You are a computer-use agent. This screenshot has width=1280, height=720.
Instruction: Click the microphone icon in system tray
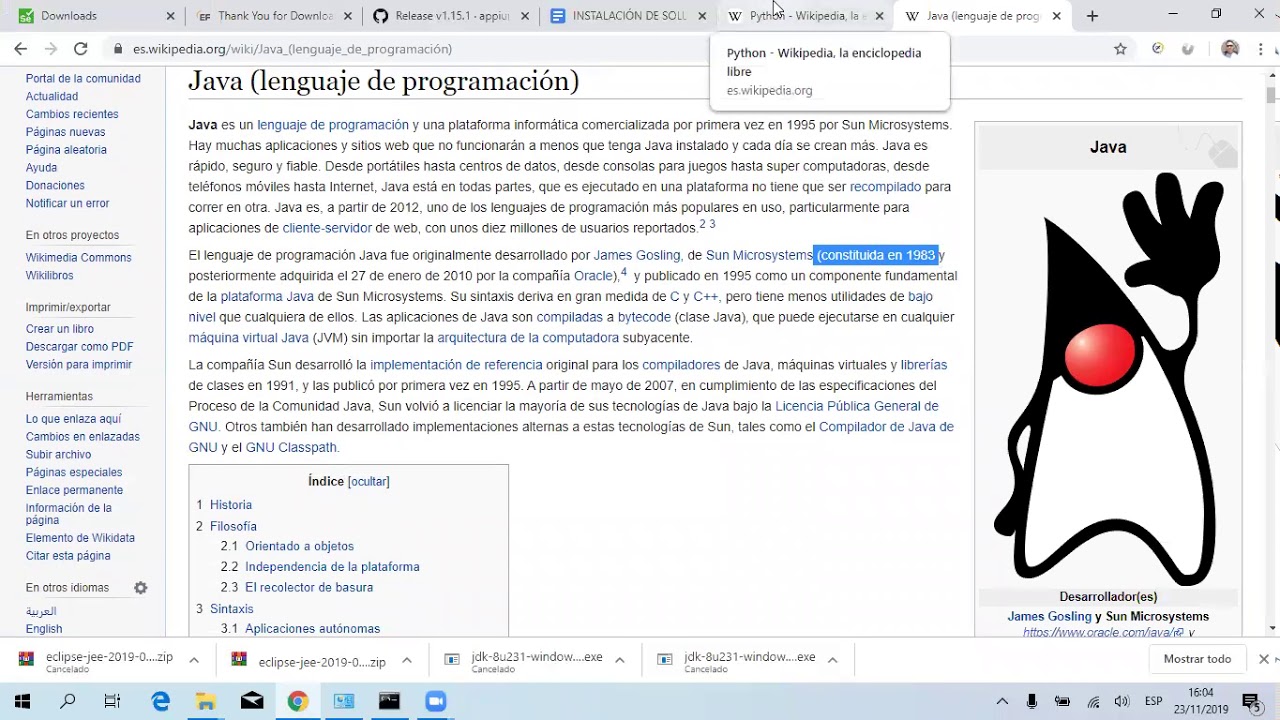tap(1032, 701)
